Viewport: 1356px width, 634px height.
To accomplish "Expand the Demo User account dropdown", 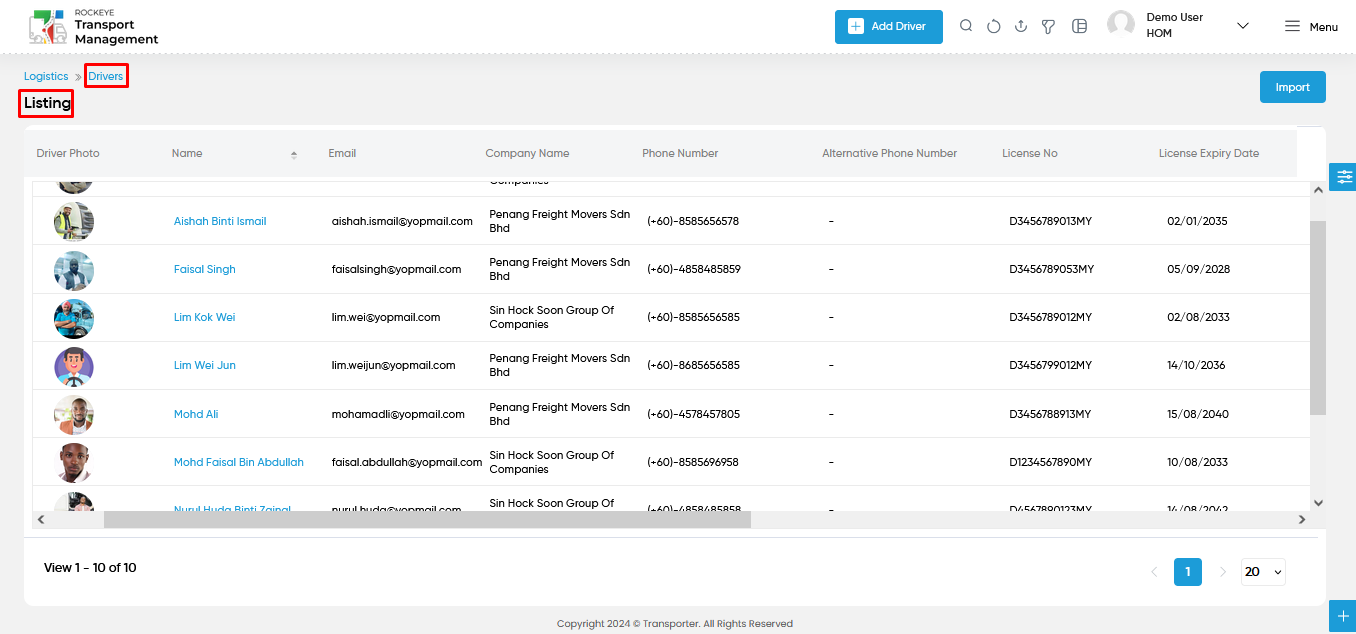I will (x=1243, y=26).
